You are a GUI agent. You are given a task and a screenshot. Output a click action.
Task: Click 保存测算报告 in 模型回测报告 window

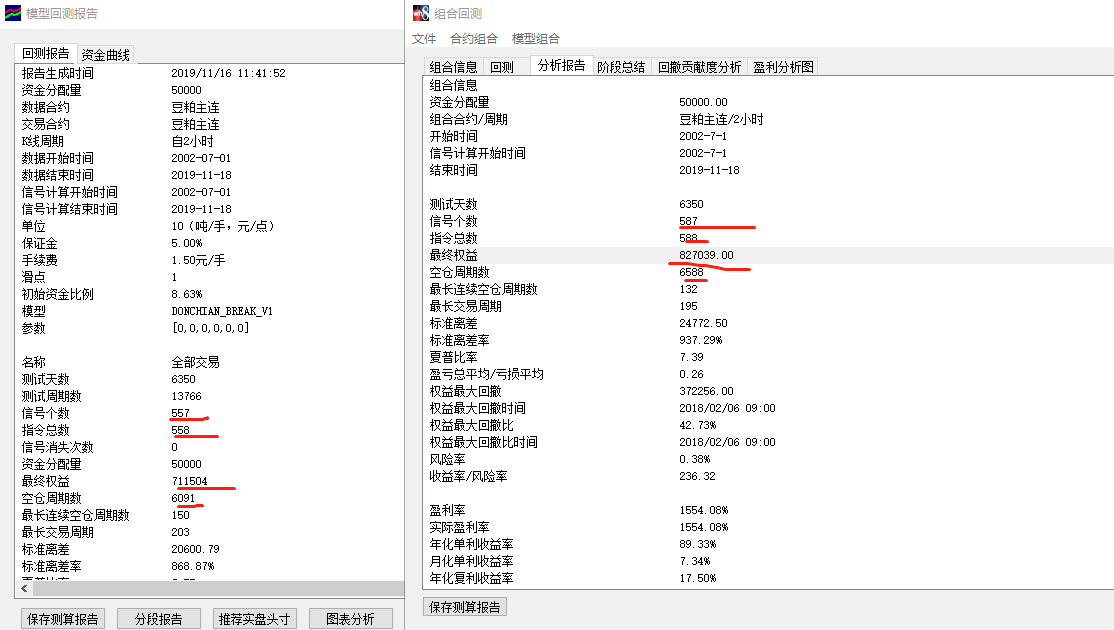point(63,619)
